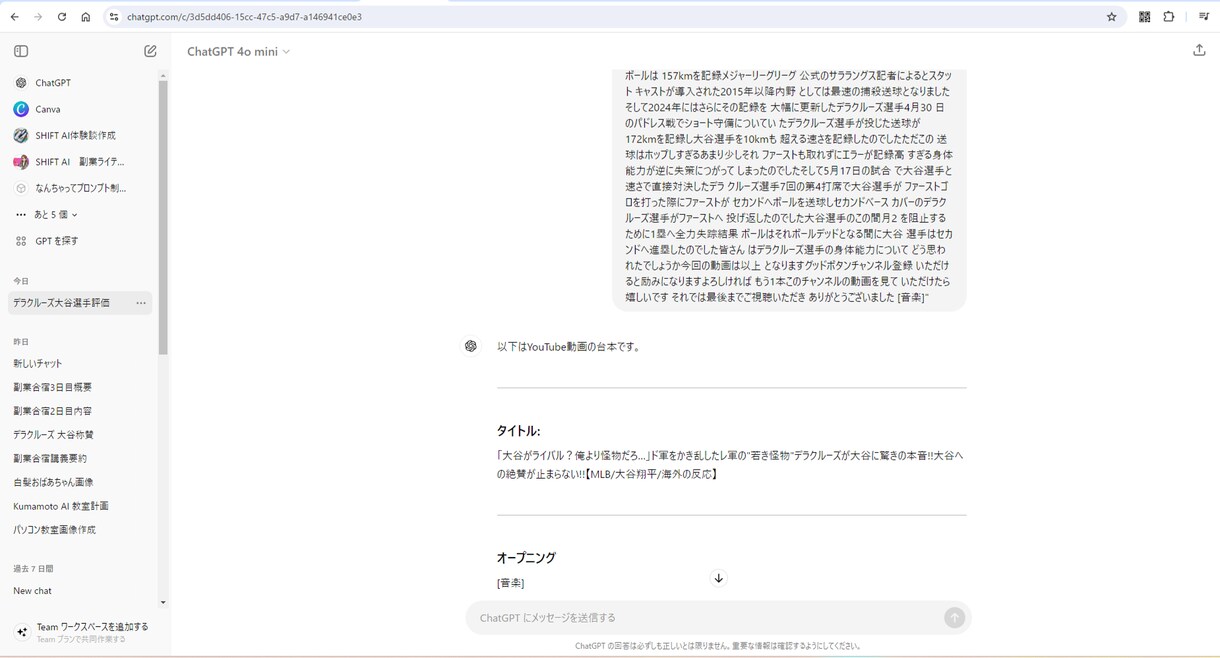This screenshot has height=658, width=1220.
Task: Click the ChatGPT logo beside the response
Action: 471,346
